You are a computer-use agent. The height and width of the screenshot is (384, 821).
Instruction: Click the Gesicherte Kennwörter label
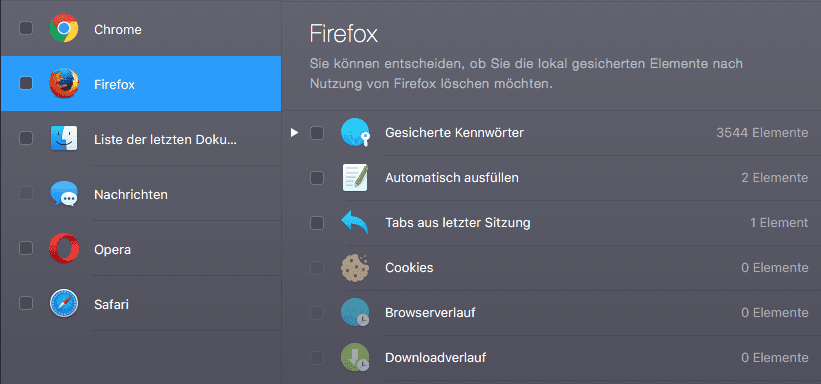point(454,133)
